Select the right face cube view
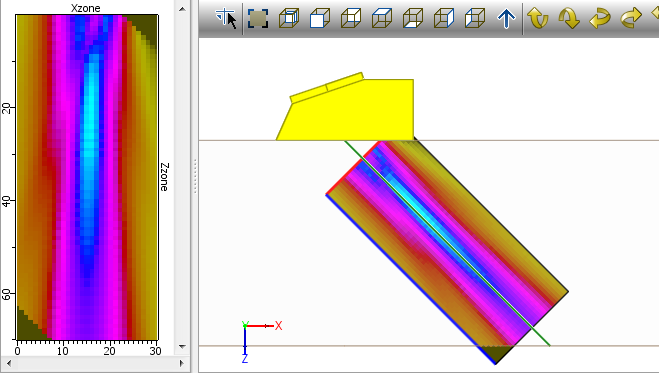The width and height of the screenshot is (659, 373). pyautogui.click(x=444, y=18)
